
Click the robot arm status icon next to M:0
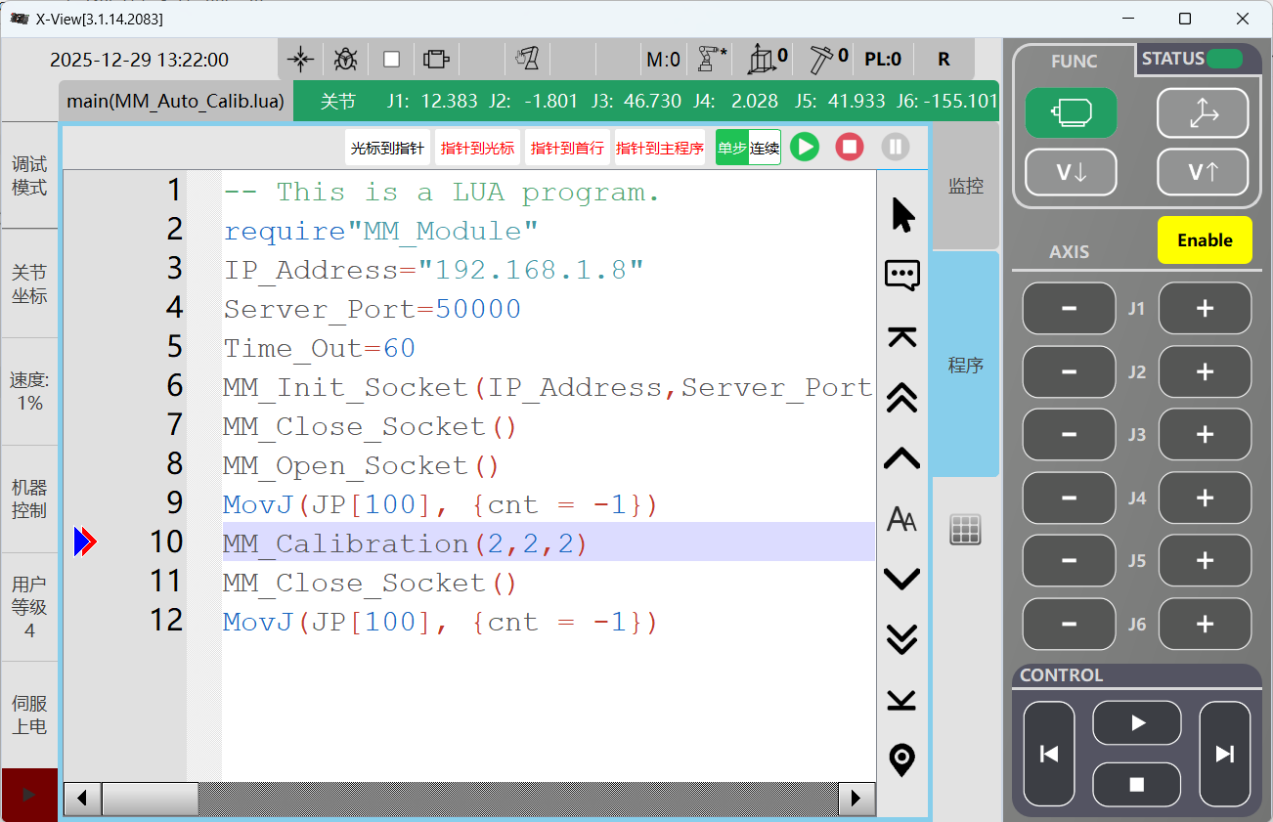706,58
